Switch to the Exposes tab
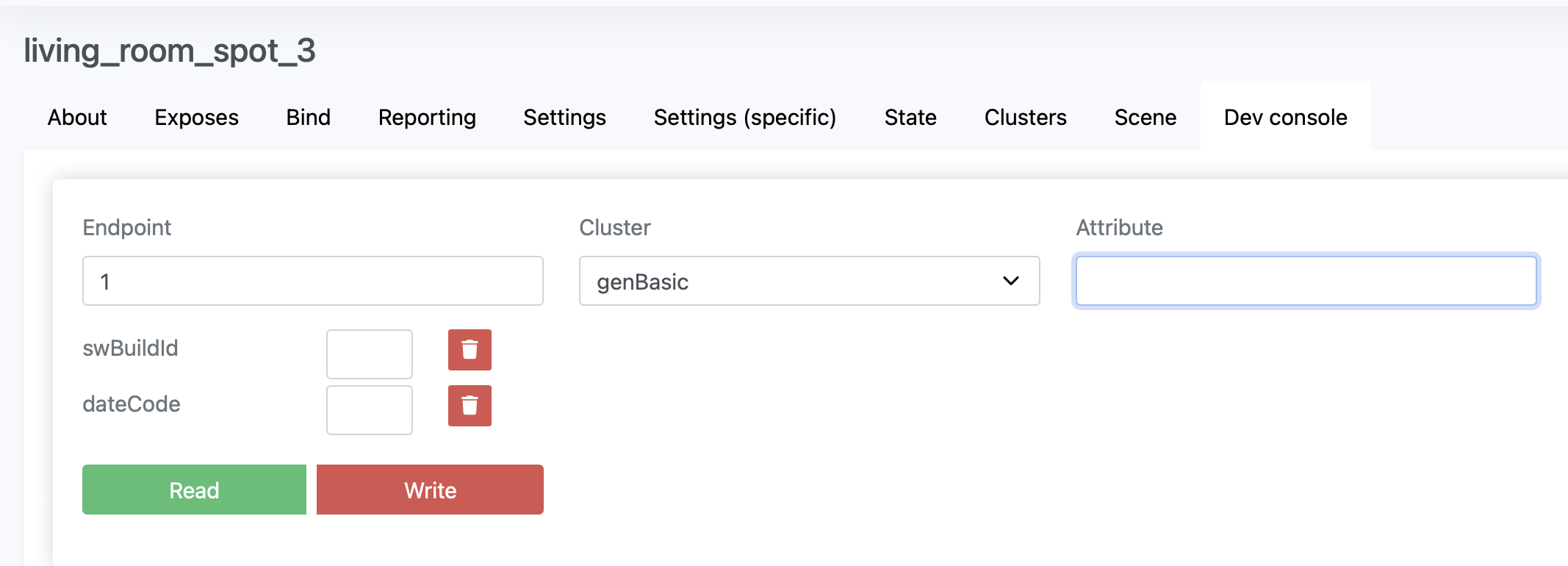 (x=196, y=118)
